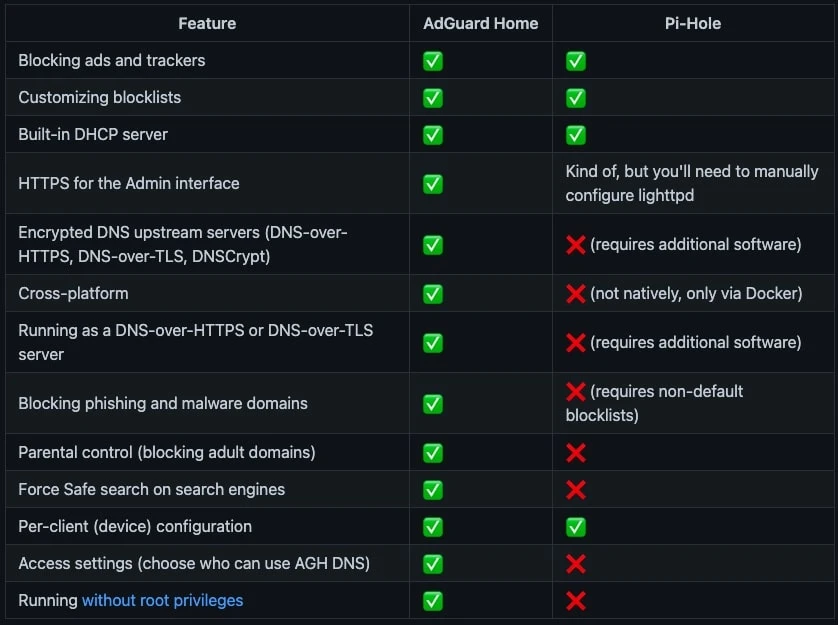
Task: Click AdGuard checkmark for Force Safe search
Action: [x=433, y=490]
